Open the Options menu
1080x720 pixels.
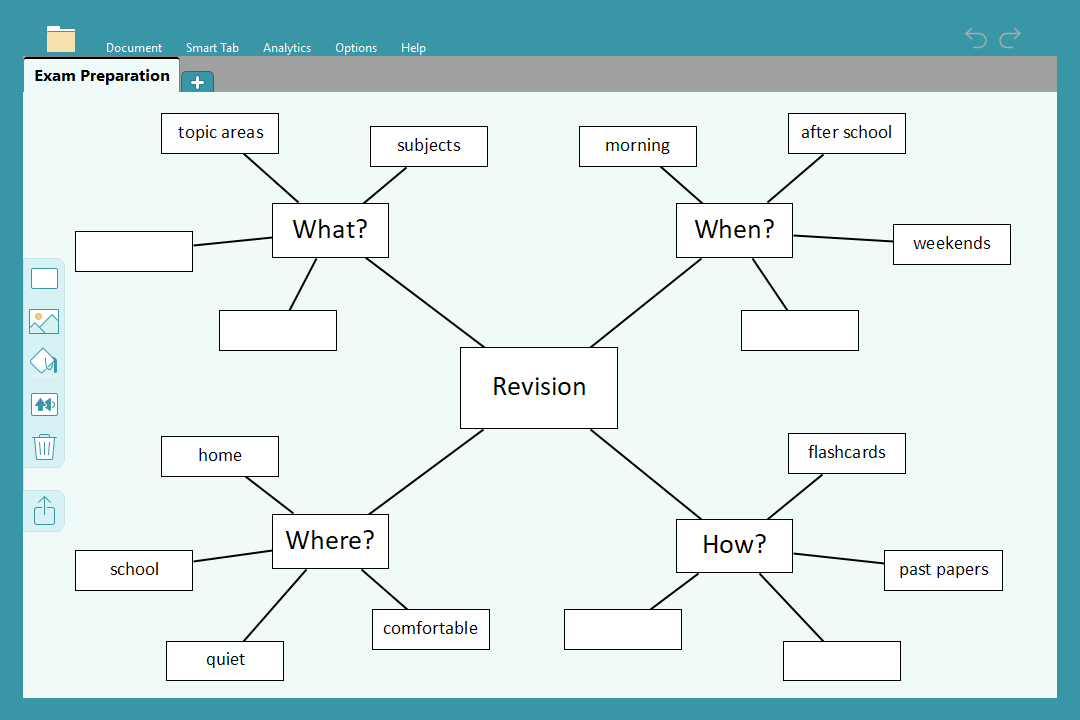tap(356, 48)
